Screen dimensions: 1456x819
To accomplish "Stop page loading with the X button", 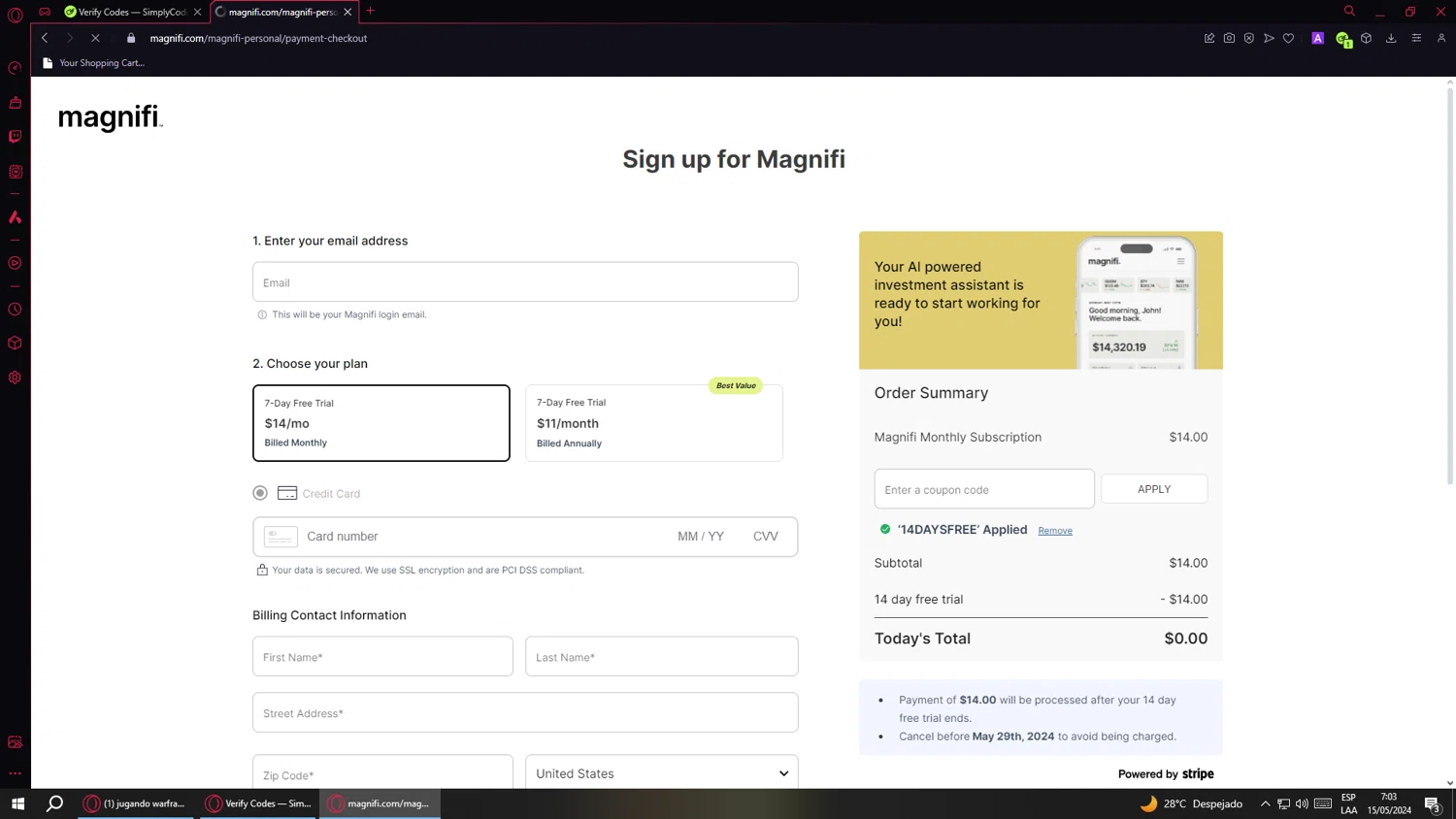I will tap(95, 38).
